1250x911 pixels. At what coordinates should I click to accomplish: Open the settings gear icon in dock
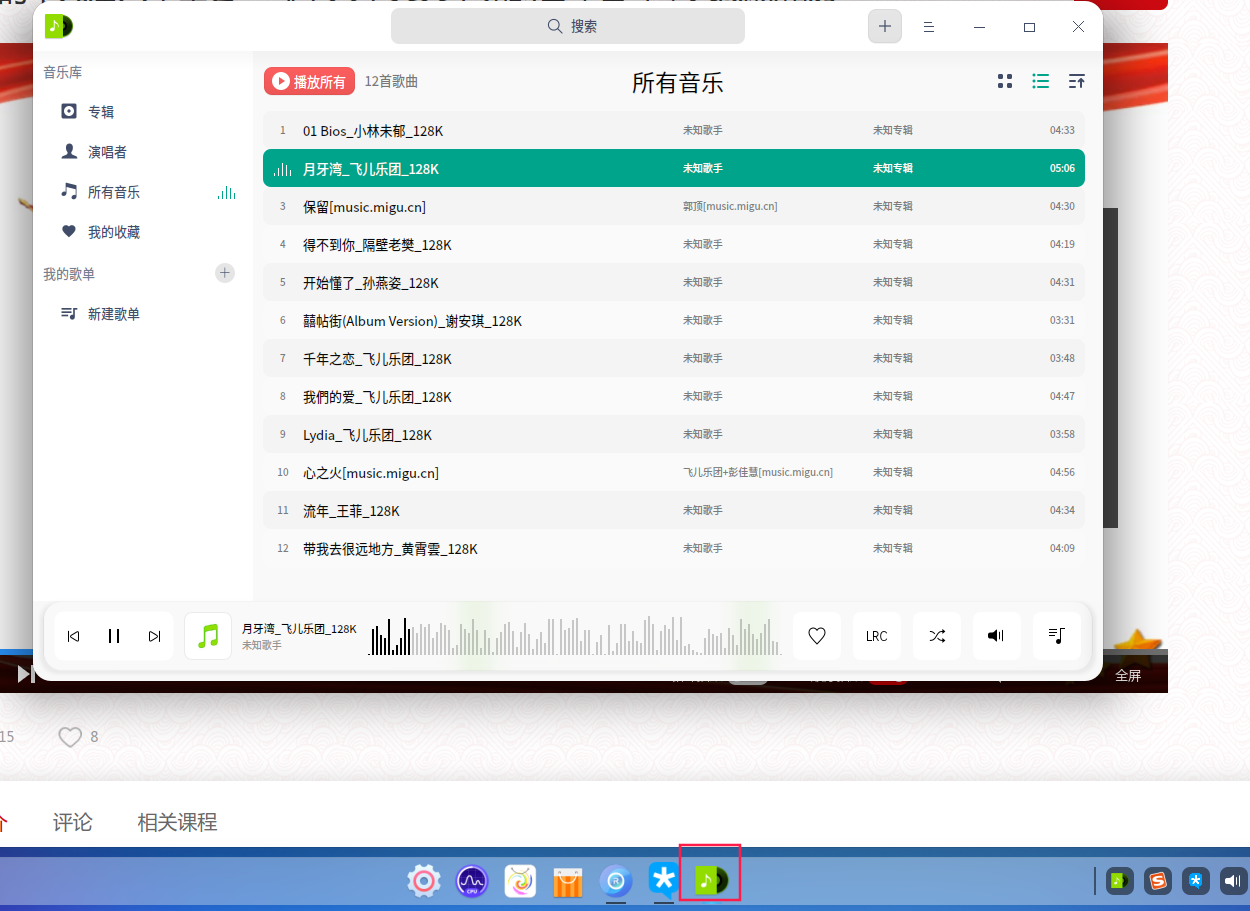pos(424,881)
